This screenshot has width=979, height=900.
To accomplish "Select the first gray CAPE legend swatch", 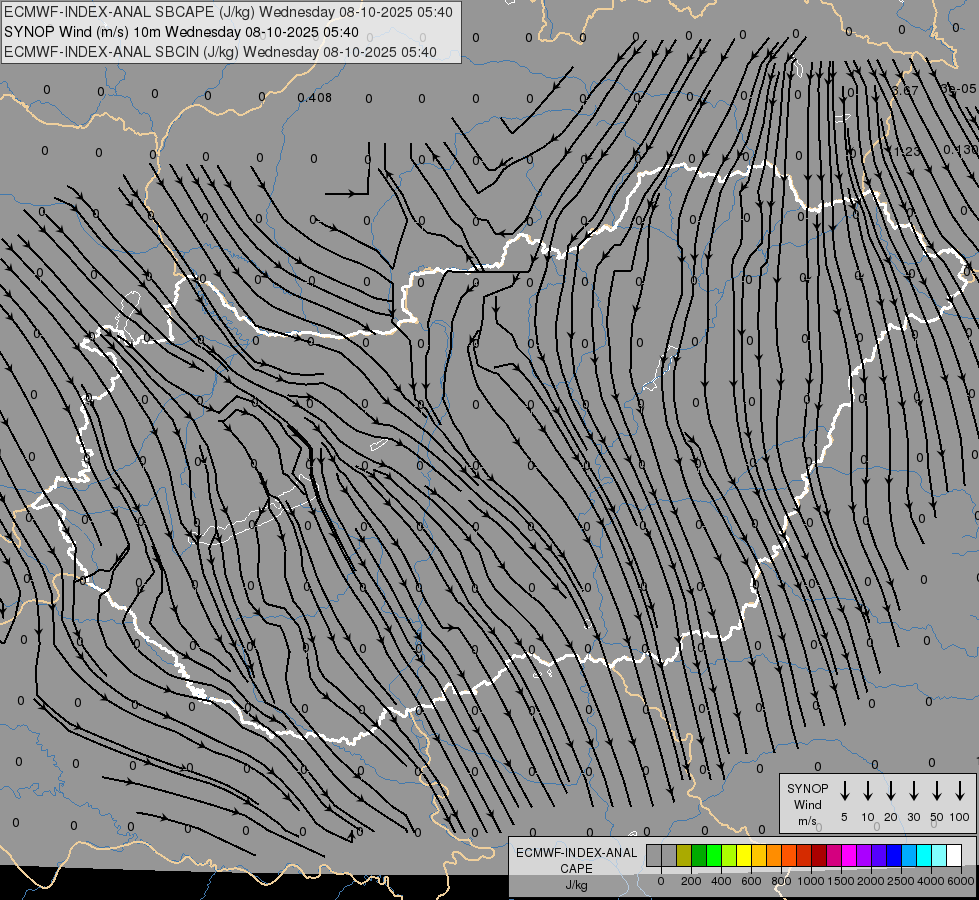I will point(654,855).
